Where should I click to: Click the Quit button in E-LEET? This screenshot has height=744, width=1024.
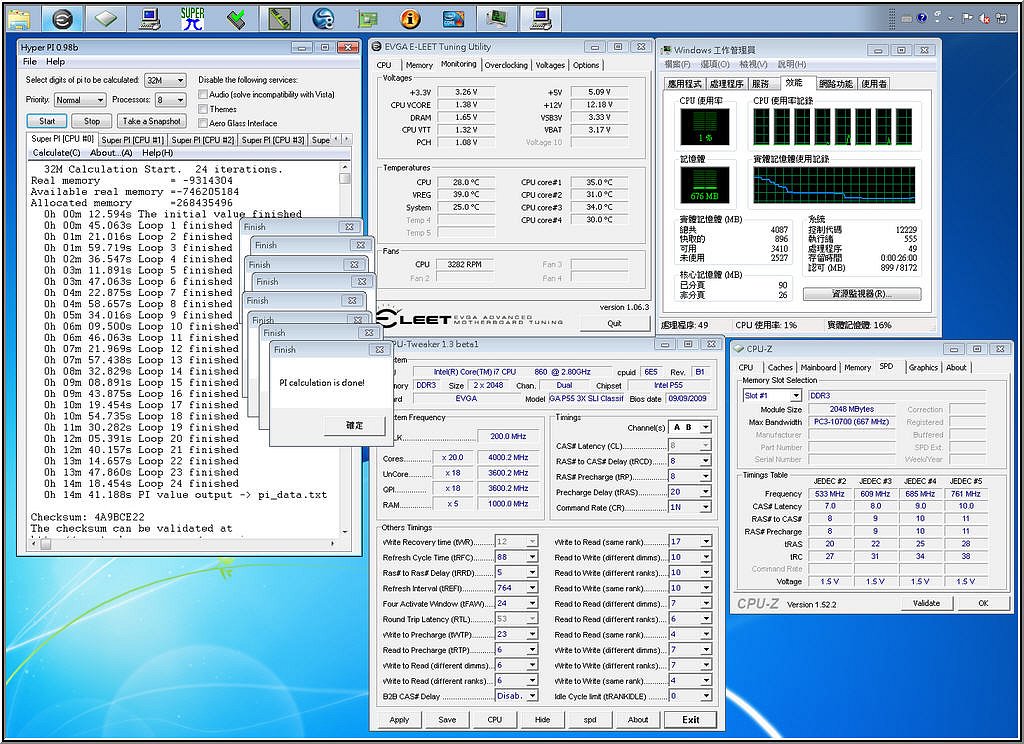tap(615, 323)
